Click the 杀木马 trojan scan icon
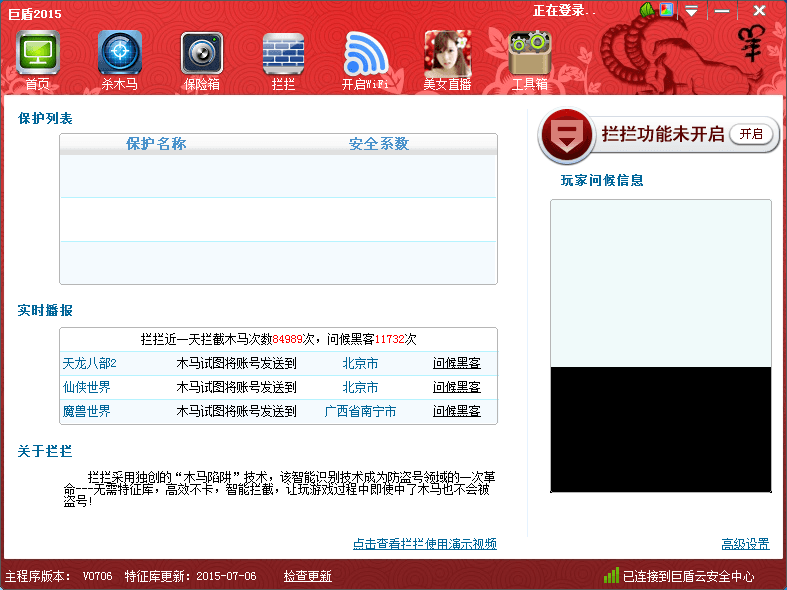This screenshot has height=590, width=787. [x=119, y=59]
